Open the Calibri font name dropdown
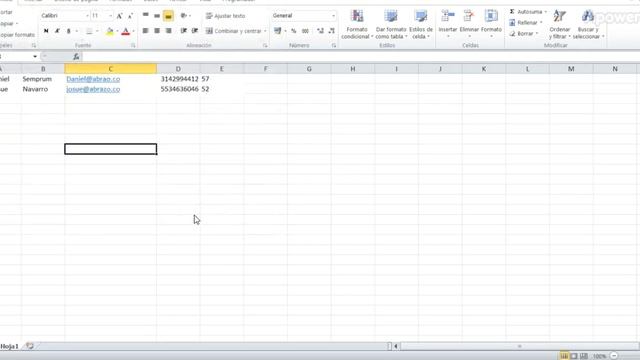 pyautogui.click(x=87, y=16)
